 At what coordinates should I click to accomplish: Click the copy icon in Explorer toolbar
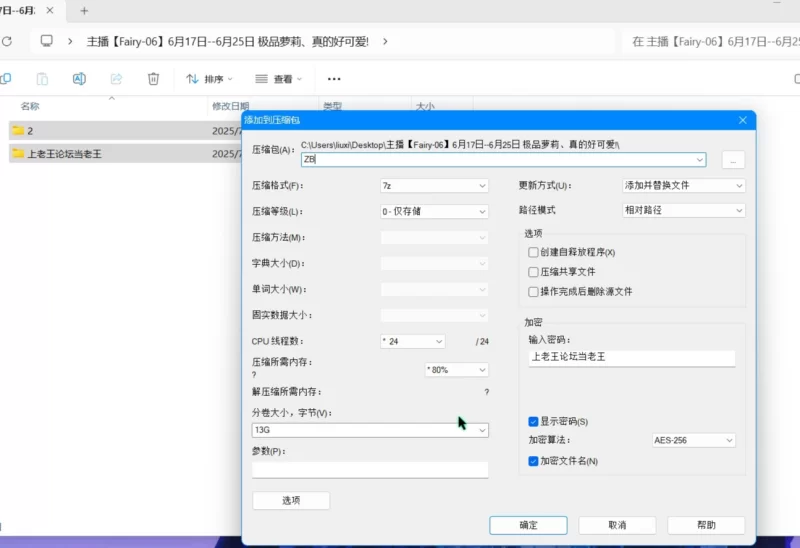coord(6,79)
